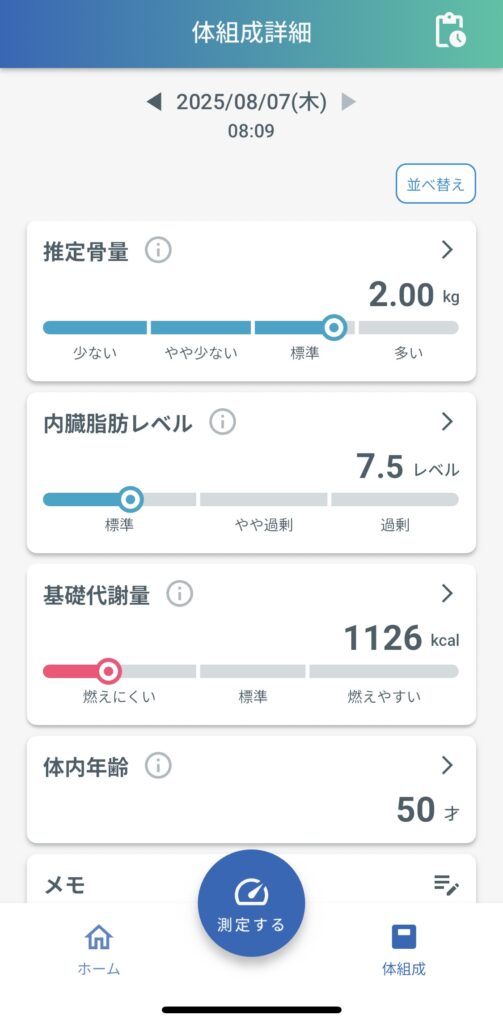Click the red 基礎代謝量 gauge marker
The width and height of the screenshot is (503, 1024).
pos(109,671)
